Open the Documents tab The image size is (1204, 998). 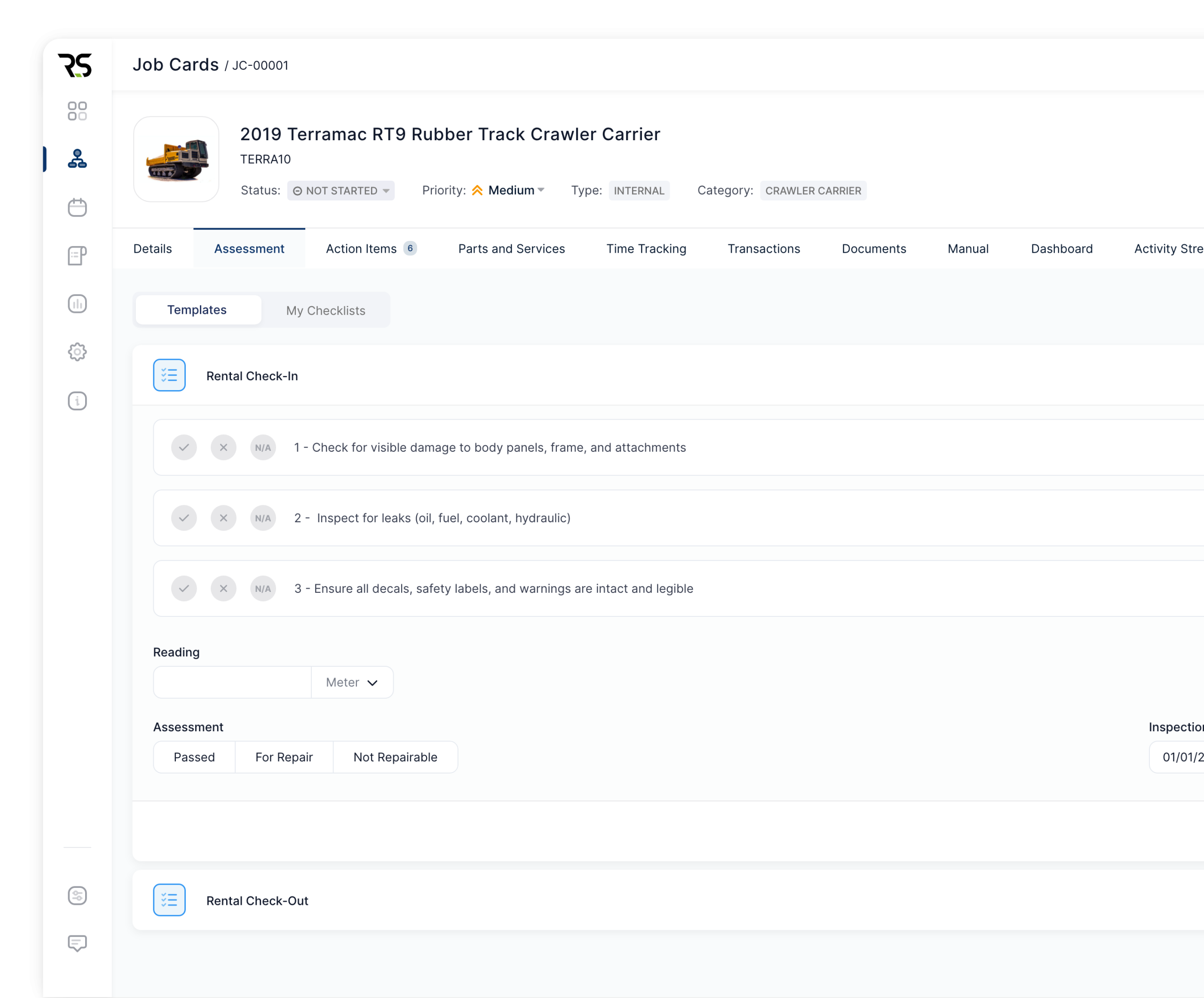tap(874, 248)
